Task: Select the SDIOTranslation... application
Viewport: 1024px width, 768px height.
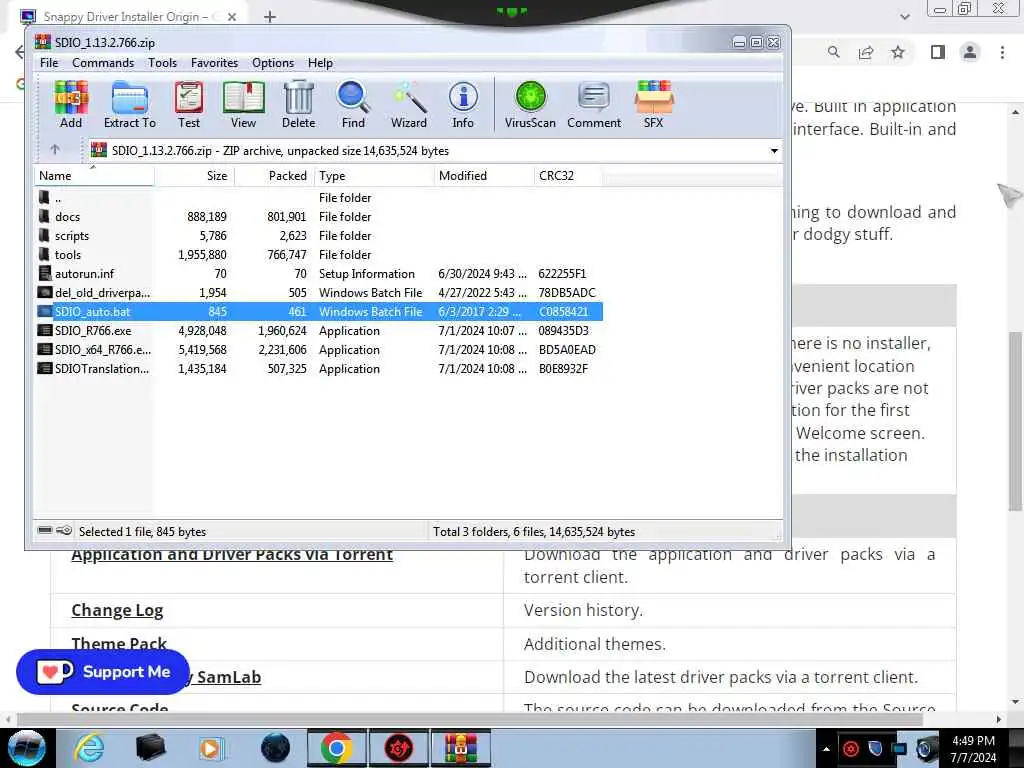Action: (x=319, y=368)
